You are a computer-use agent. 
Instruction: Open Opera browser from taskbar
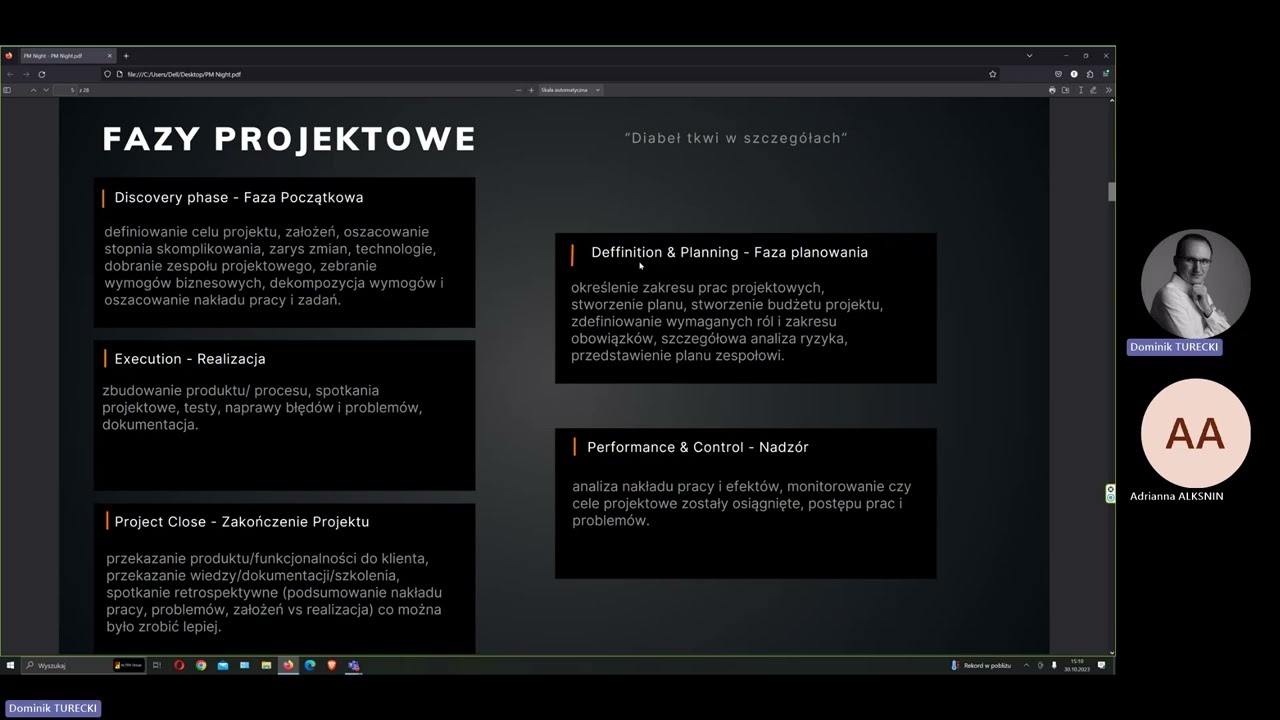[x=179, y=665]
